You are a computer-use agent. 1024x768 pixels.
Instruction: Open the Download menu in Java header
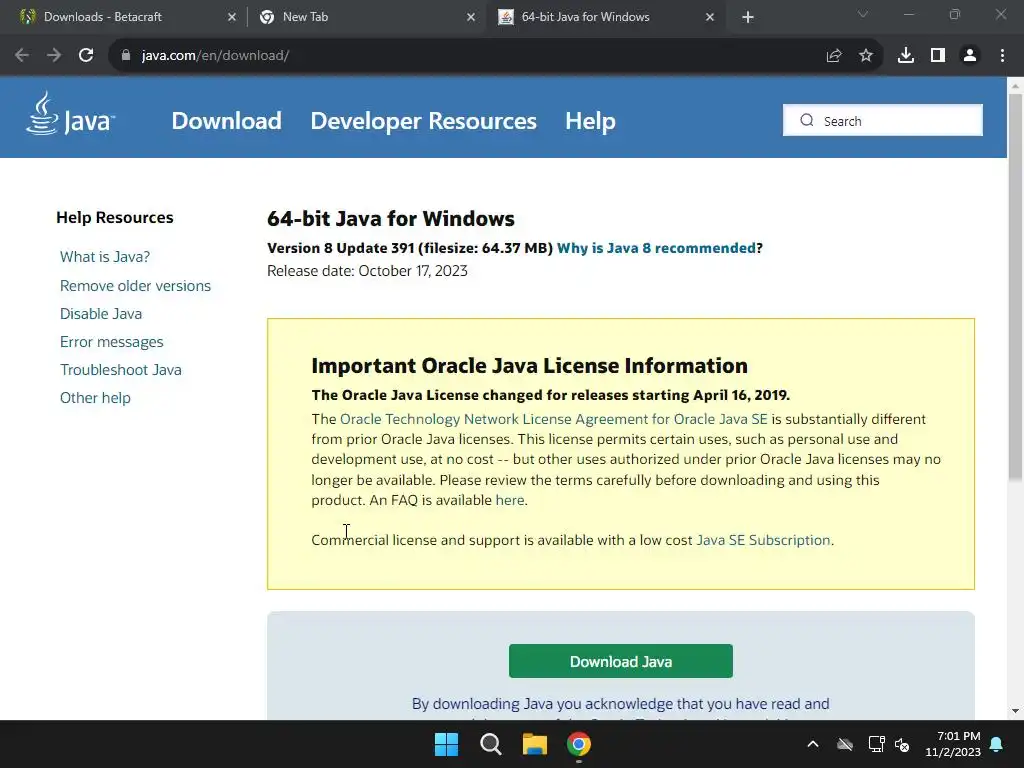pos(227,121)
